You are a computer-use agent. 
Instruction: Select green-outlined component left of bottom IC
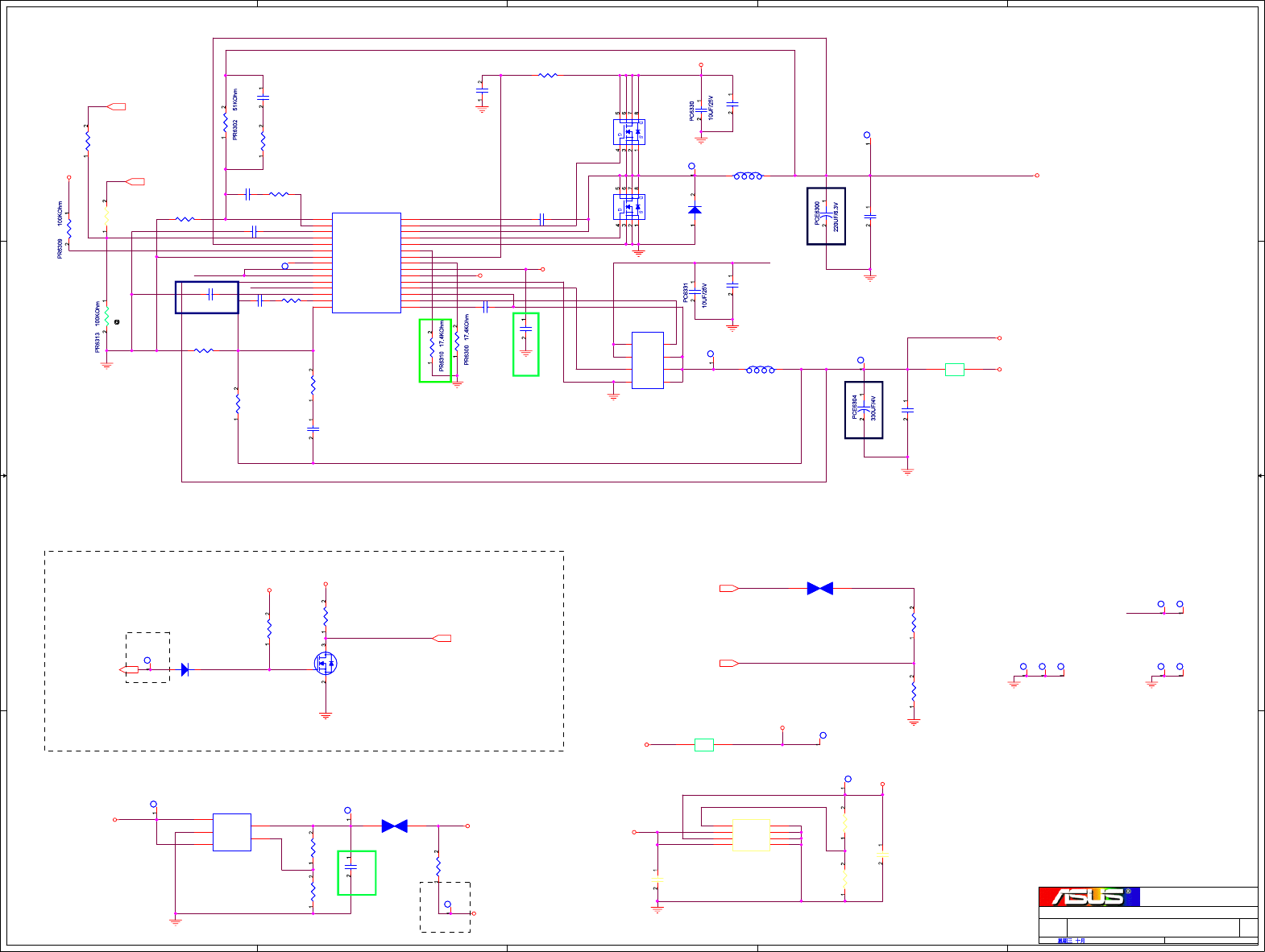pos(704,745)
